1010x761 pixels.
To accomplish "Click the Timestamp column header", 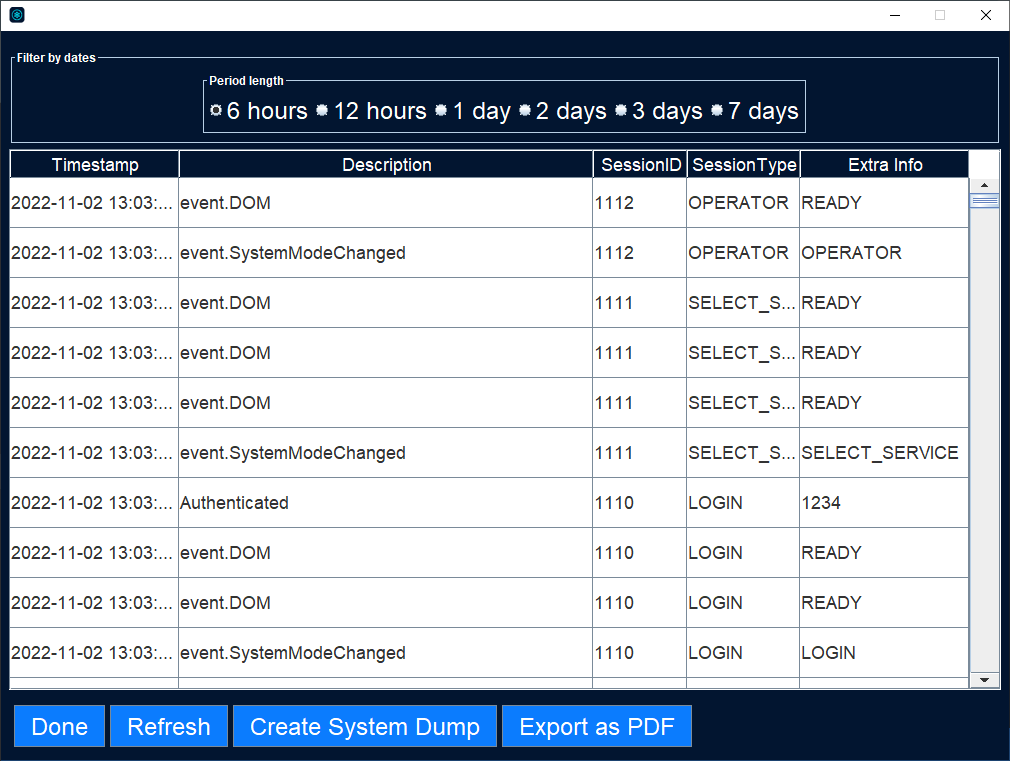I will (x=95, y=165).
